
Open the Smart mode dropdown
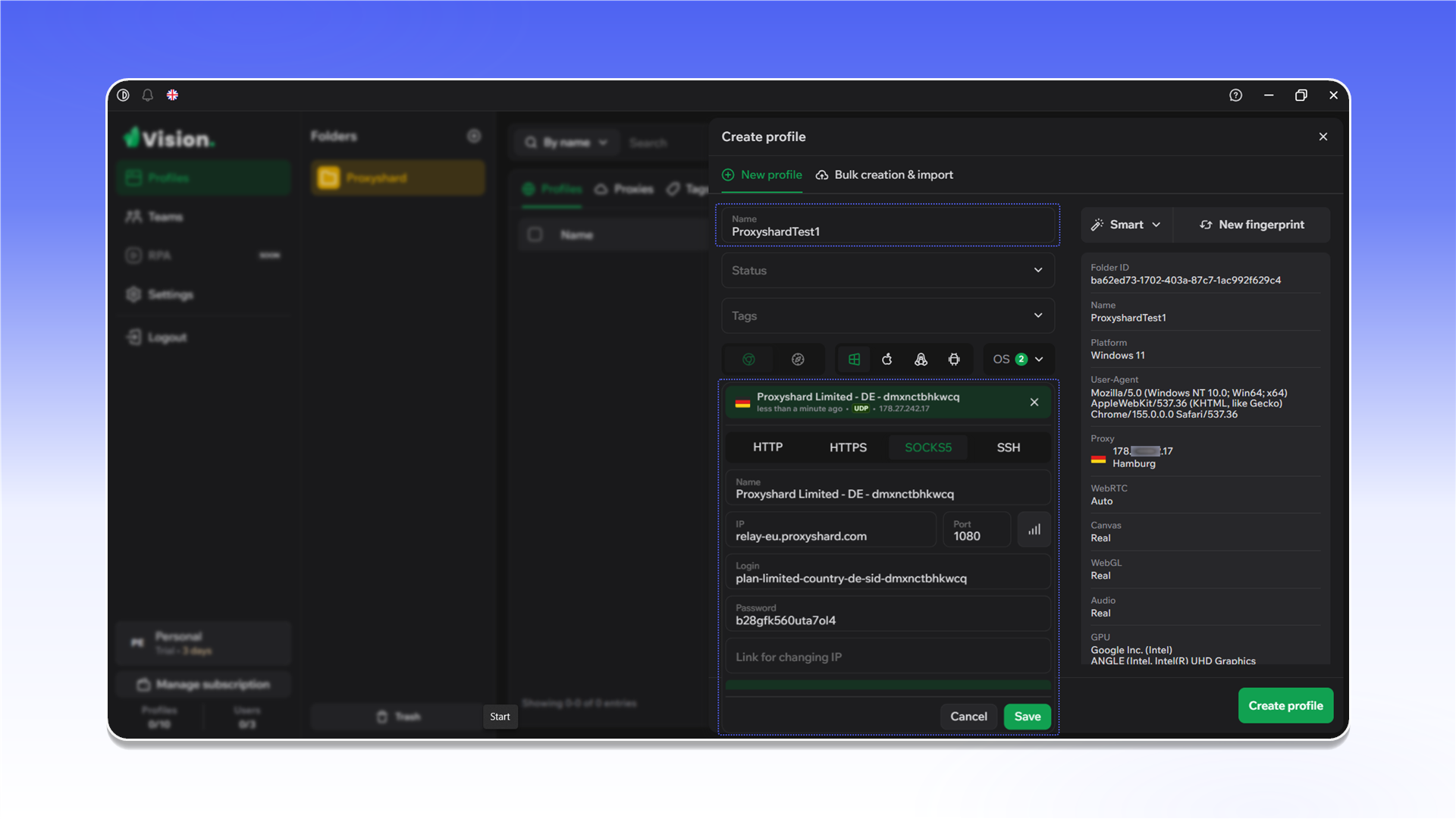pyautogui.click(x=1127, y=224)
